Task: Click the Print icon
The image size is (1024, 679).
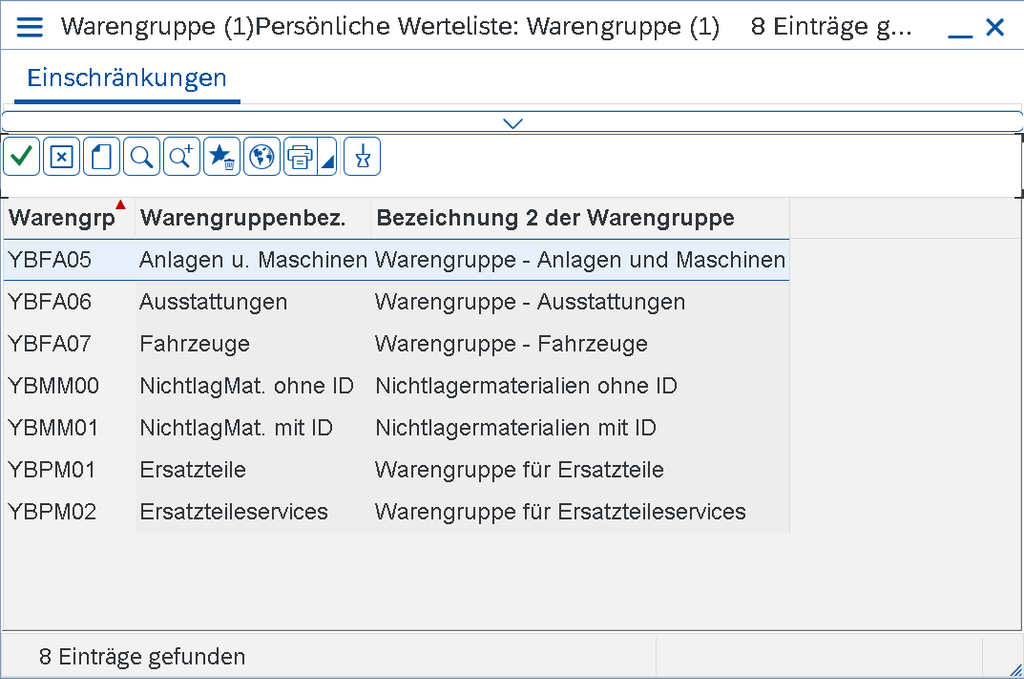Action: point(300,157)
